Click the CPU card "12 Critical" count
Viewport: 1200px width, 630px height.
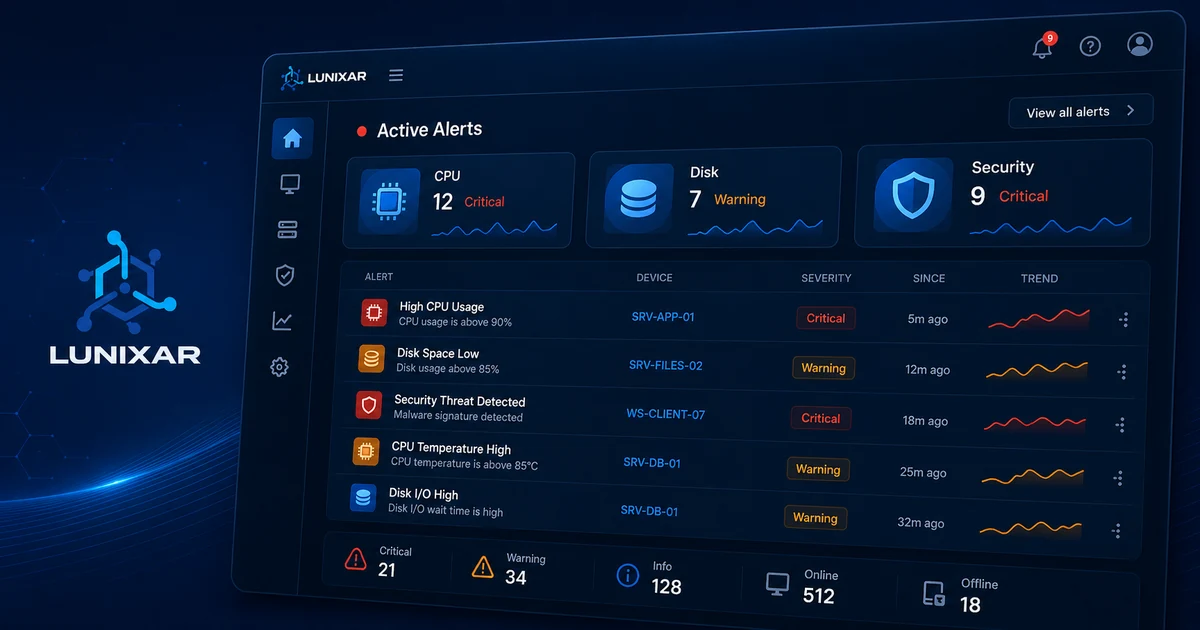coord(468,202)
